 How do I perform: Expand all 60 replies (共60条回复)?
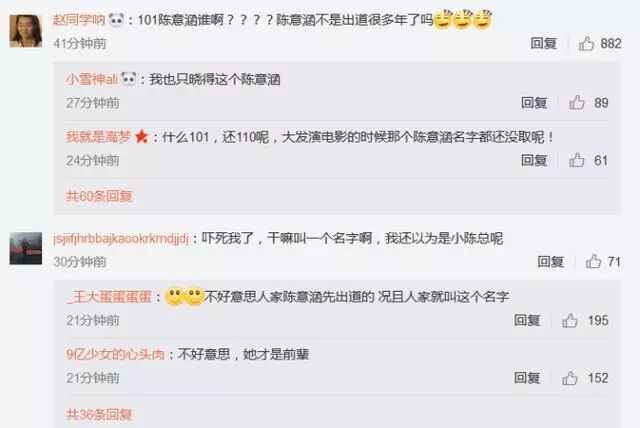99,196
